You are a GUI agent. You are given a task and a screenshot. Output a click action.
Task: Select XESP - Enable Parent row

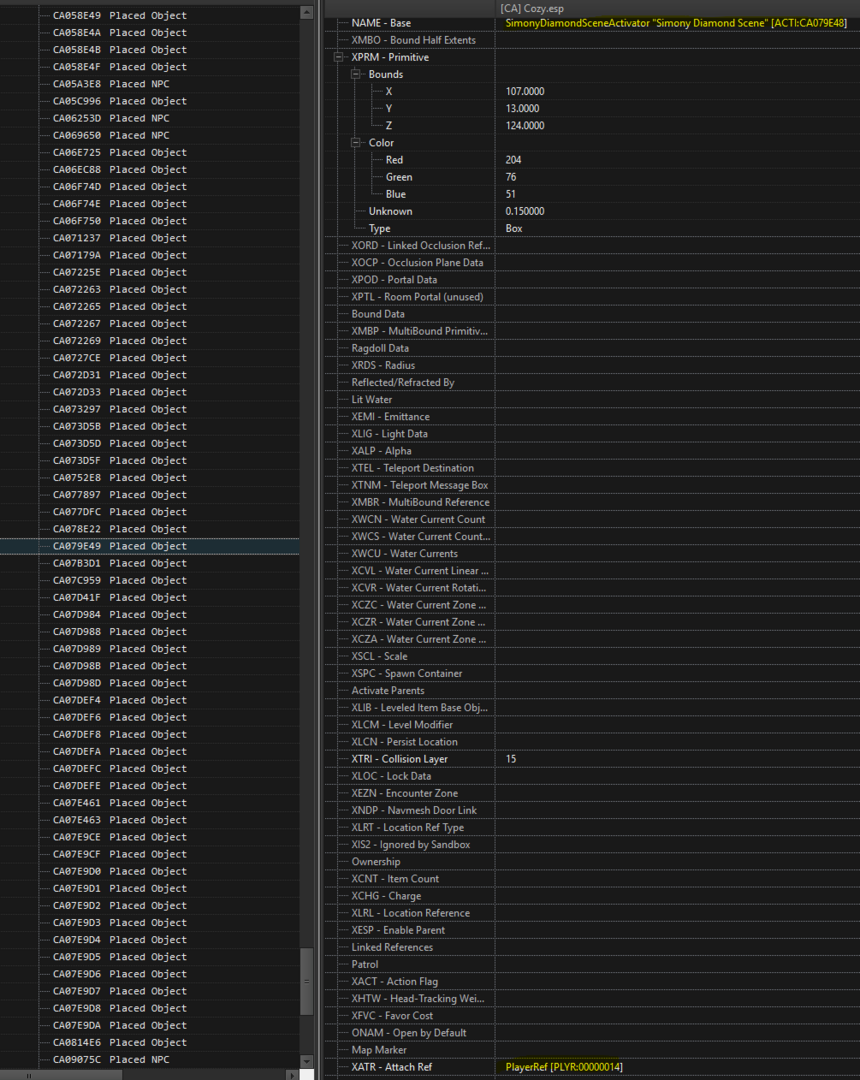[592, 930]
